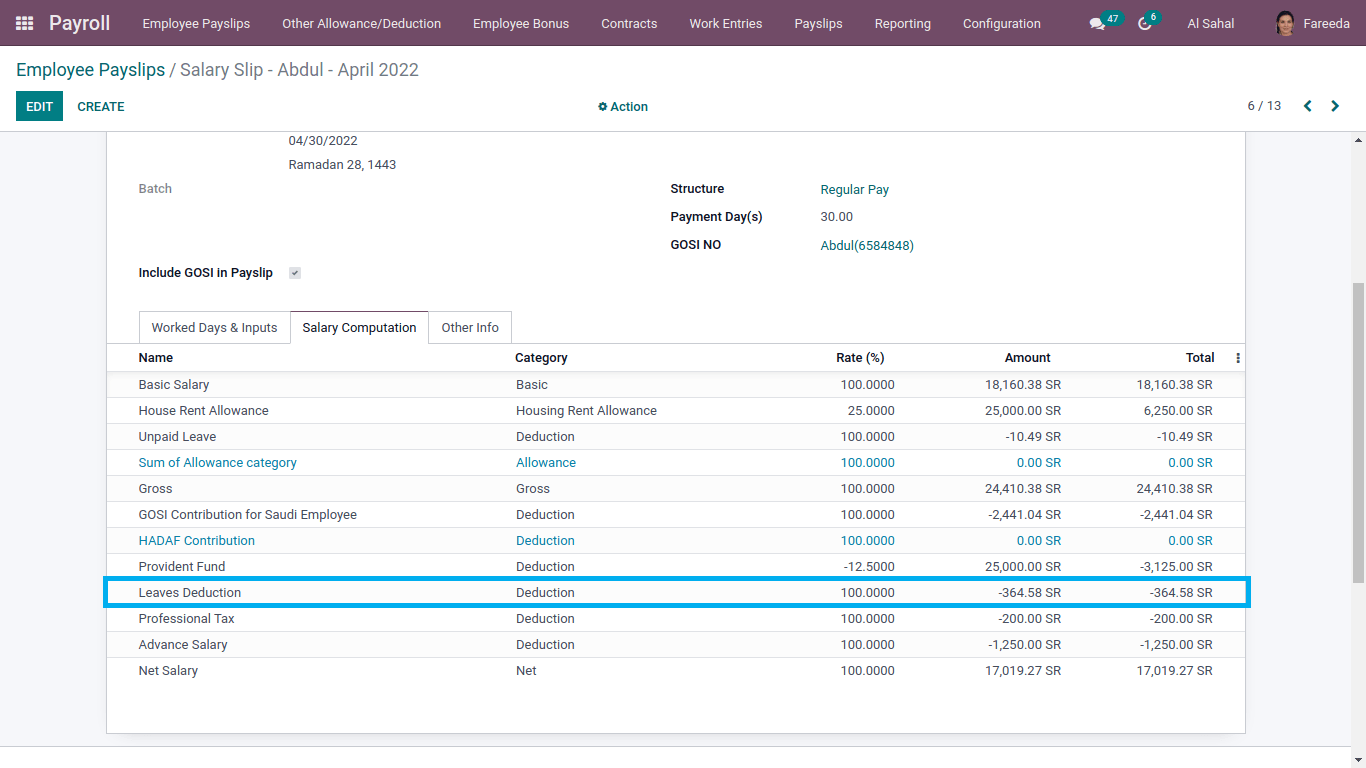
Task: Open the activities clock icon with 6 badge
Action: (1145, 24)
